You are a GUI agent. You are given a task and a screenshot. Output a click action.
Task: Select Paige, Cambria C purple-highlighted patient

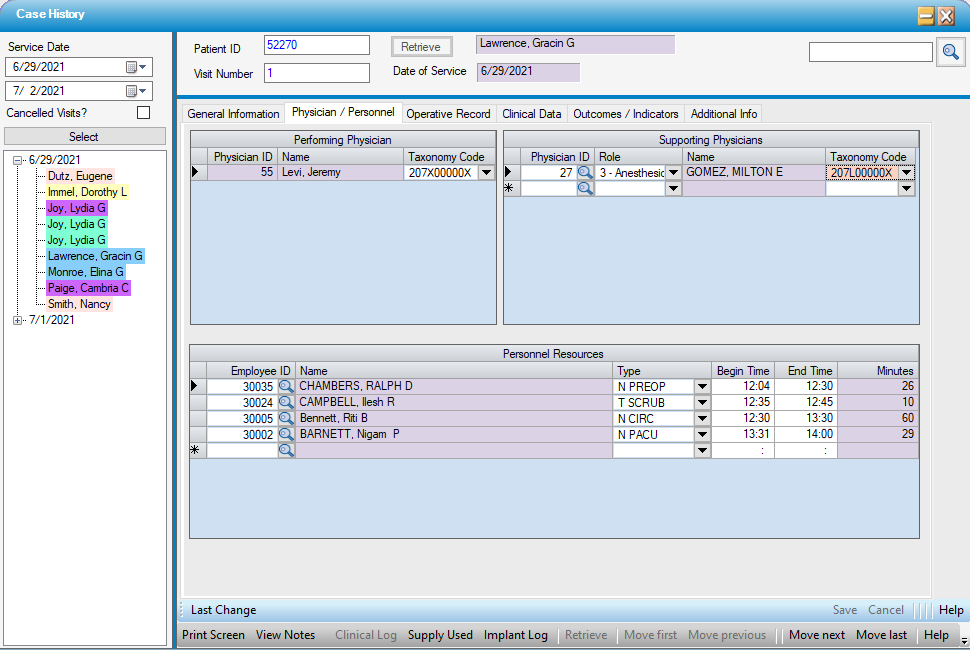[x=88, y=288]
